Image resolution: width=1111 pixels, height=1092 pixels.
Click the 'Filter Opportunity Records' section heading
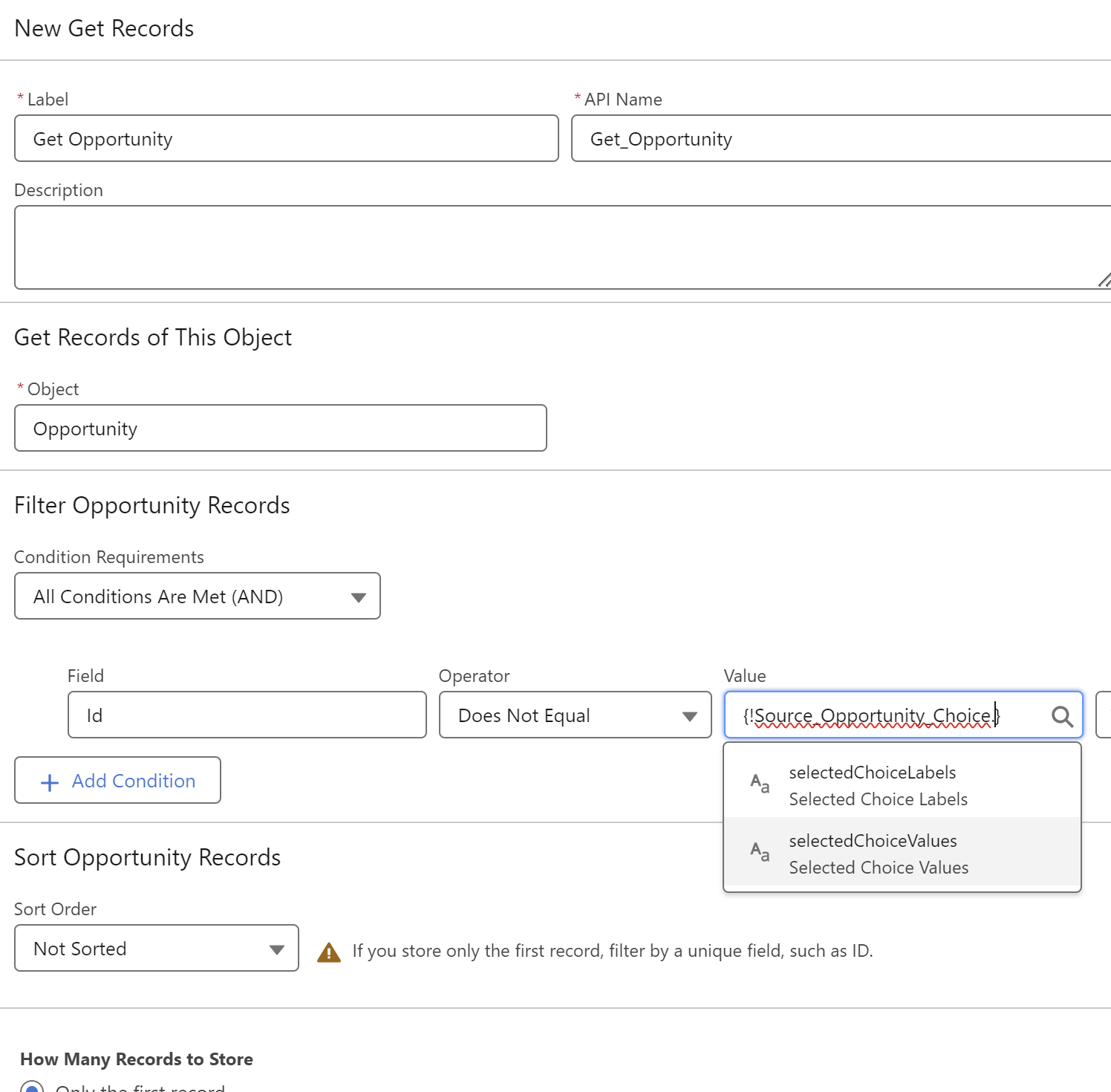coord(152,505)
